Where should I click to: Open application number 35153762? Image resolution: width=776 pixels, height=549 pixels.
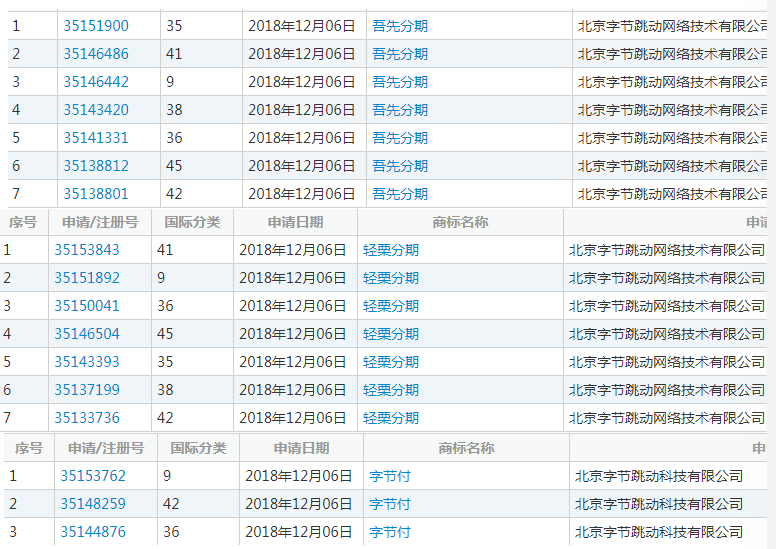(x=93, y=476)
